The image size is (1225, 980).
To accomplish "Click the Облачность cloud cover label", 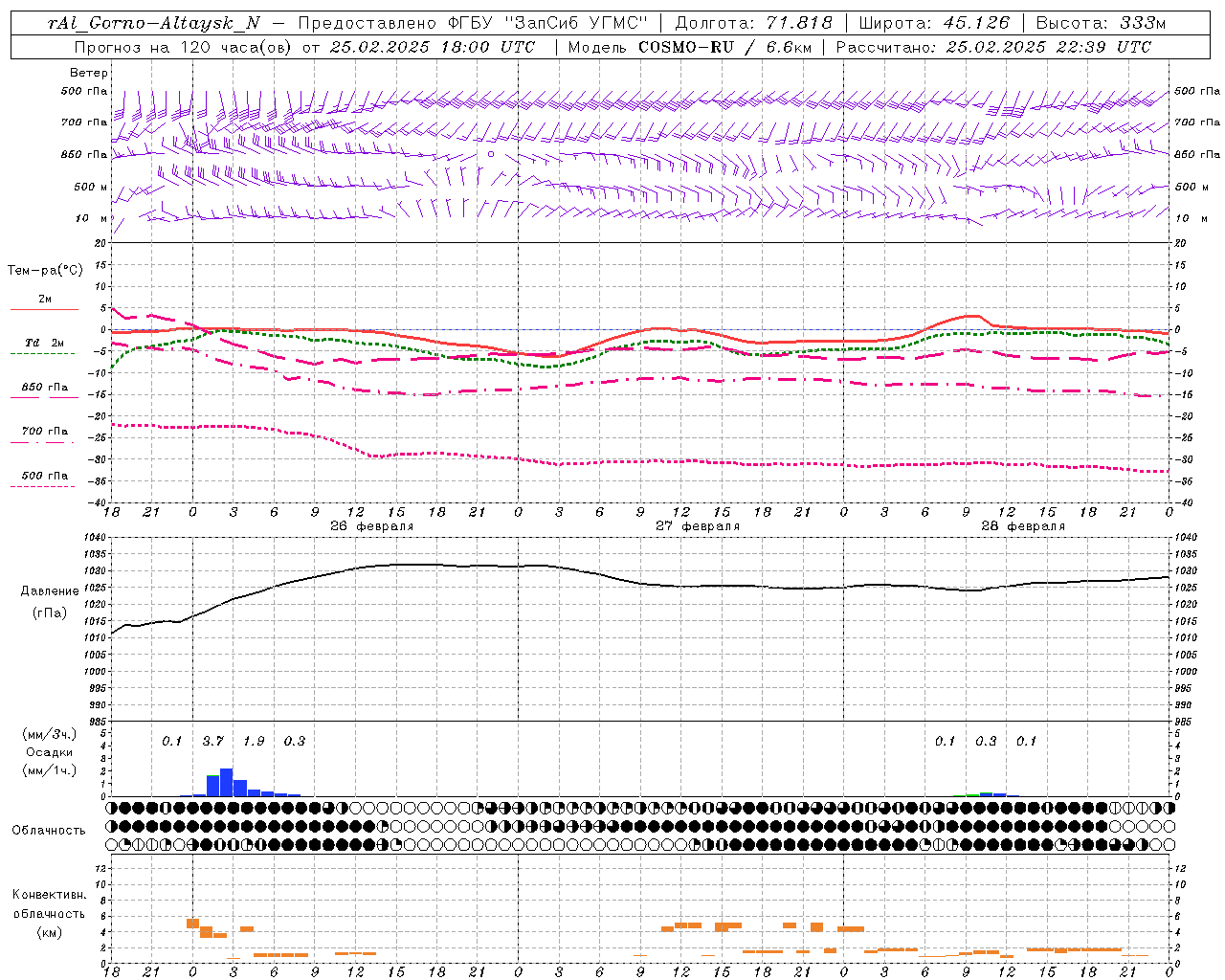I will (x=49, y=831).
